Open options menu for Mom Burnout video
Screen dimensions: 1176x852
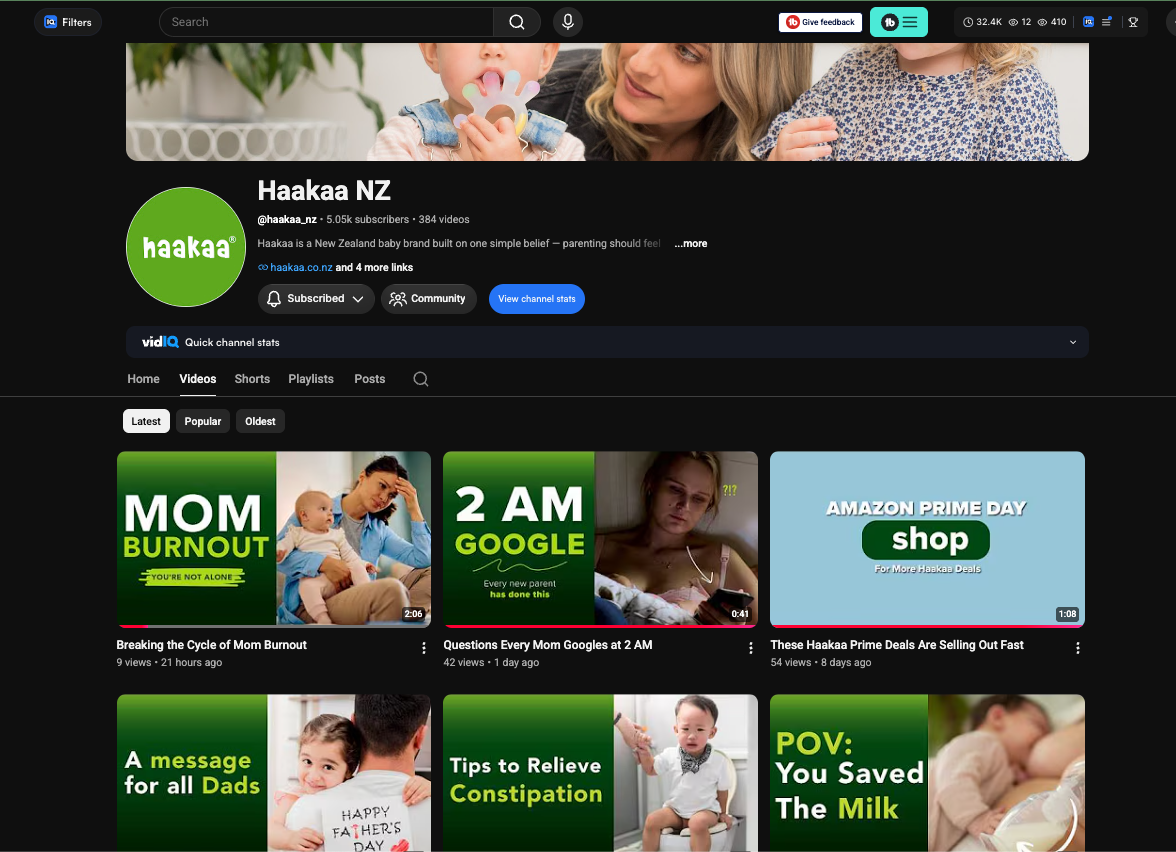[x=424, y=648]
